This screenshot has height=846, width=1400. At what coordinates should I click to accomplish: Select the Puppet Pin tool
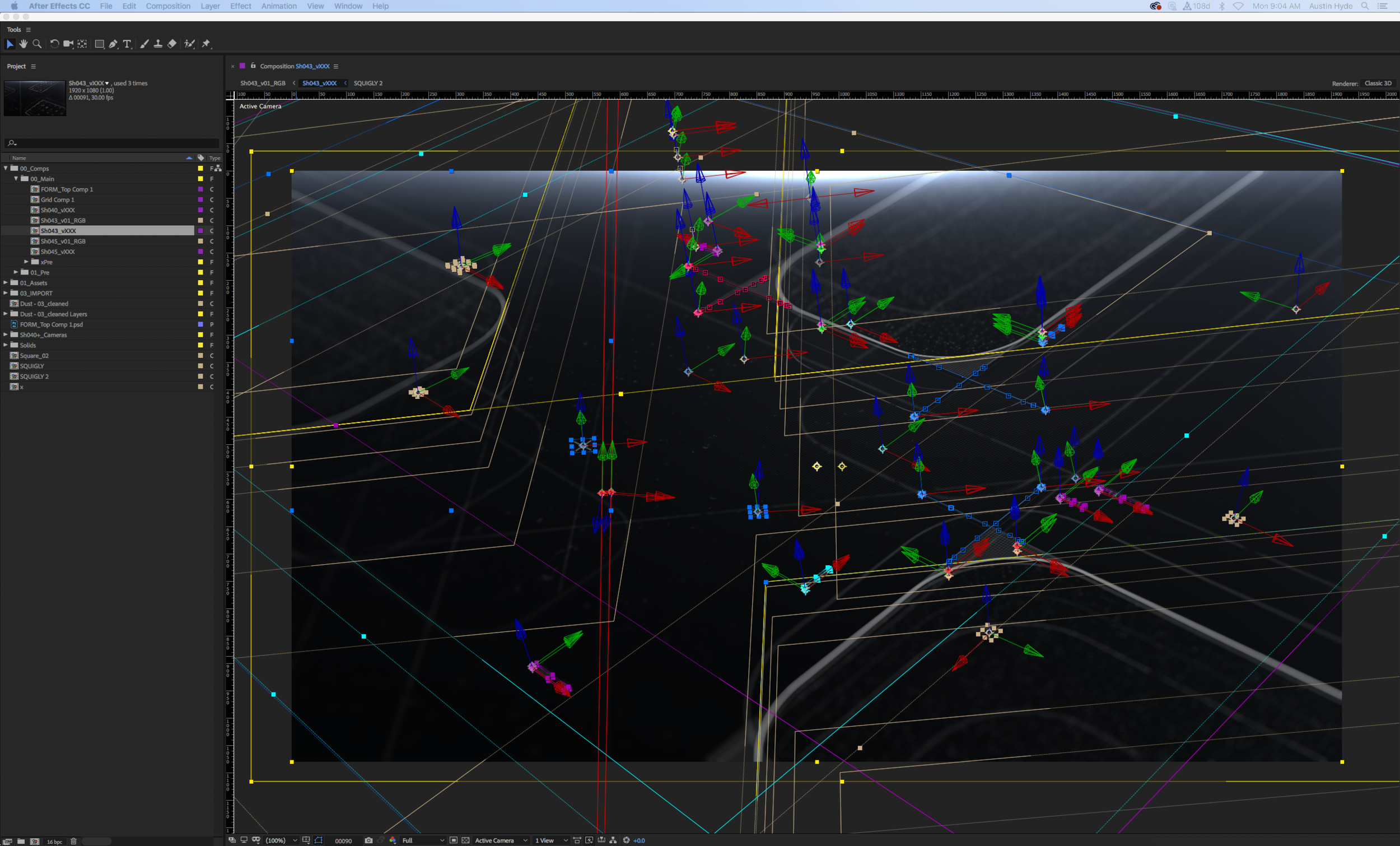(206, 44)
